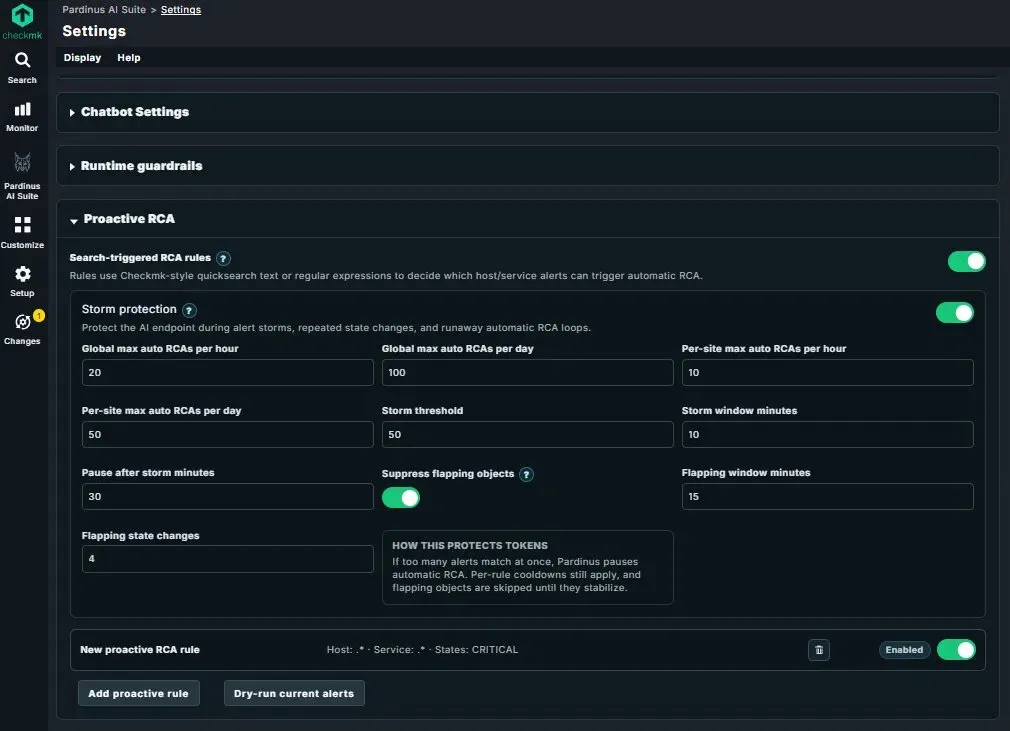
Task: Focus the Storm threshold field
Action: coord(528,434)
